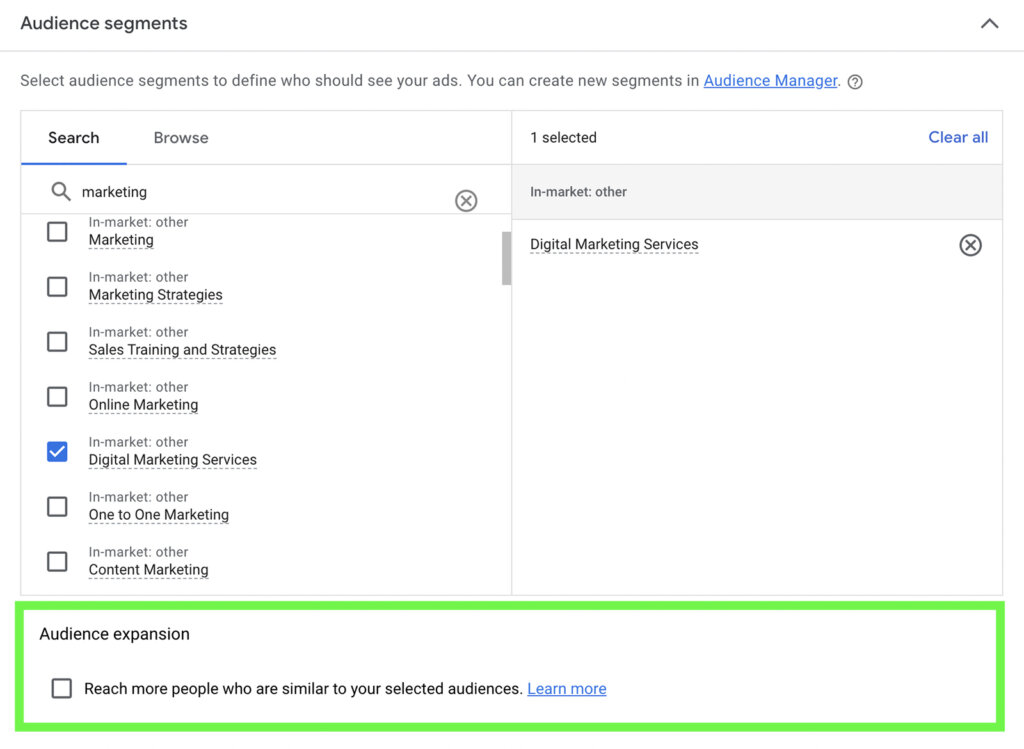Check Sales Training and Strategies

(57, 341)
